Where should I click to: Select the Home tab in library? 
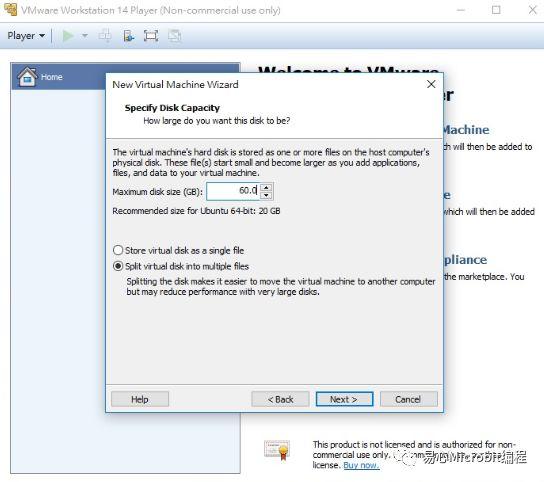(59, 77)
